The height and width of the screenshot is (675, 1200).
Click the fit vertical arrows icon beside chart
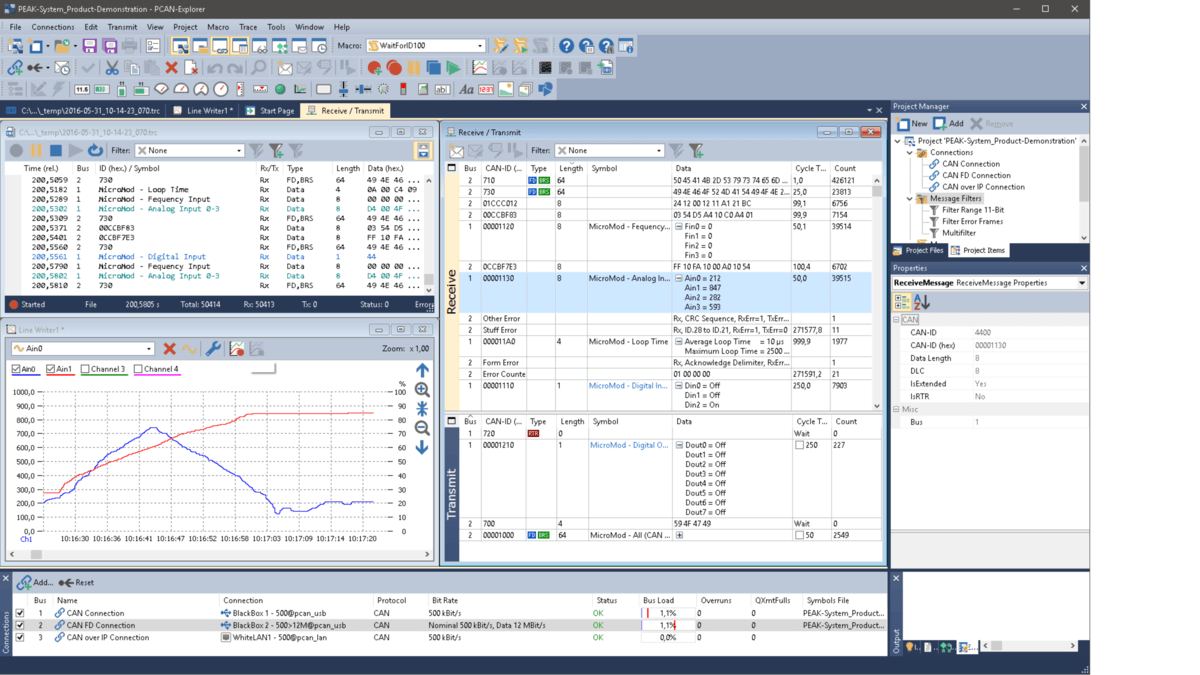point(422,409)
